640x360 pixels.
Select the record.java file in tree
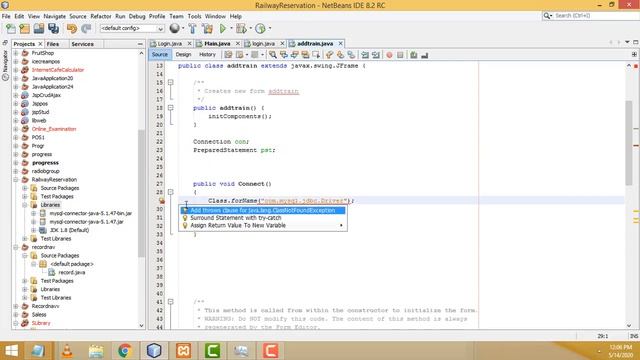[72, 272]
